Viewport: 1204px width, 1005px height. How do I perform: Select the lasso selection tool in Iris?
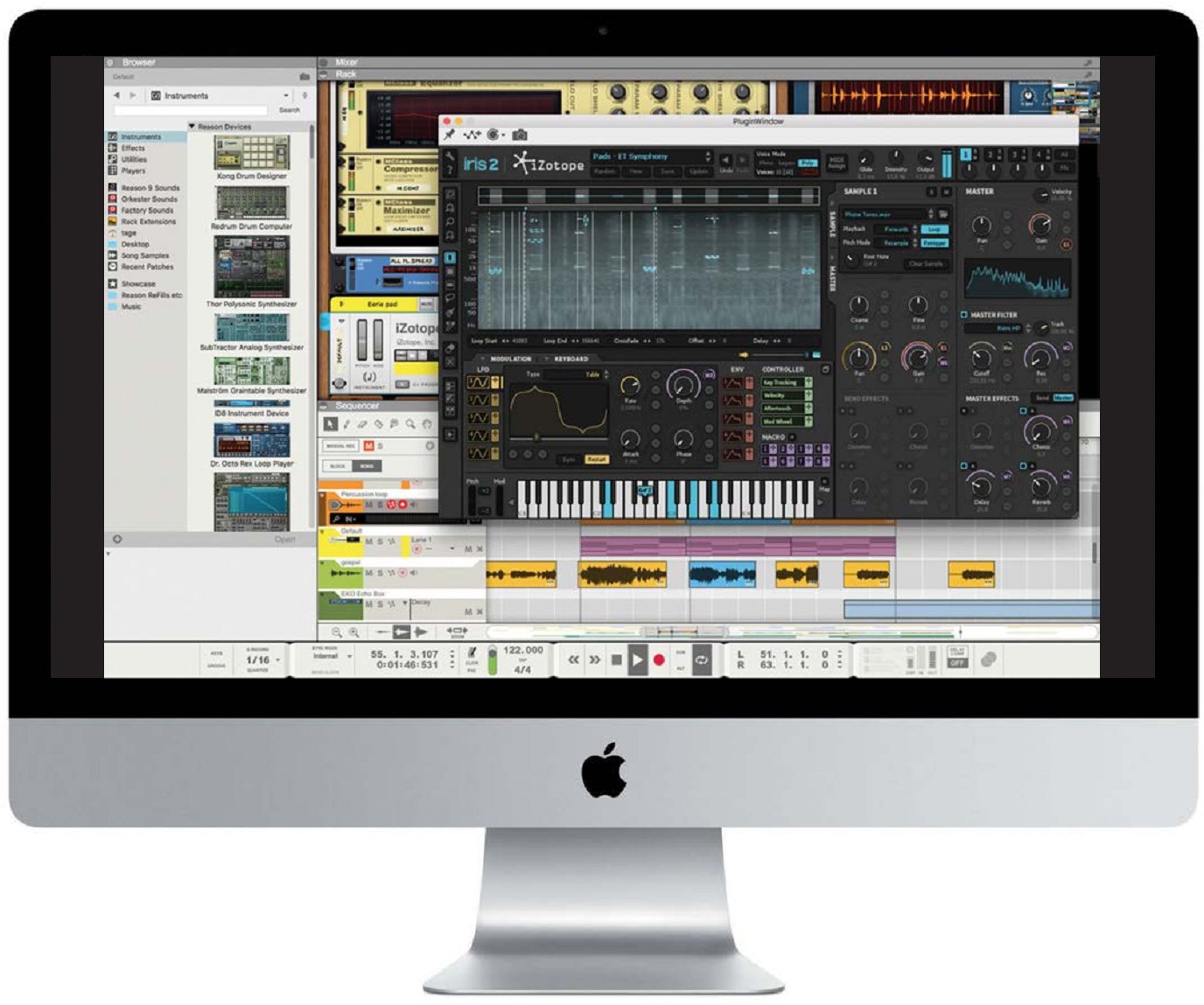[x=450, y=299]
